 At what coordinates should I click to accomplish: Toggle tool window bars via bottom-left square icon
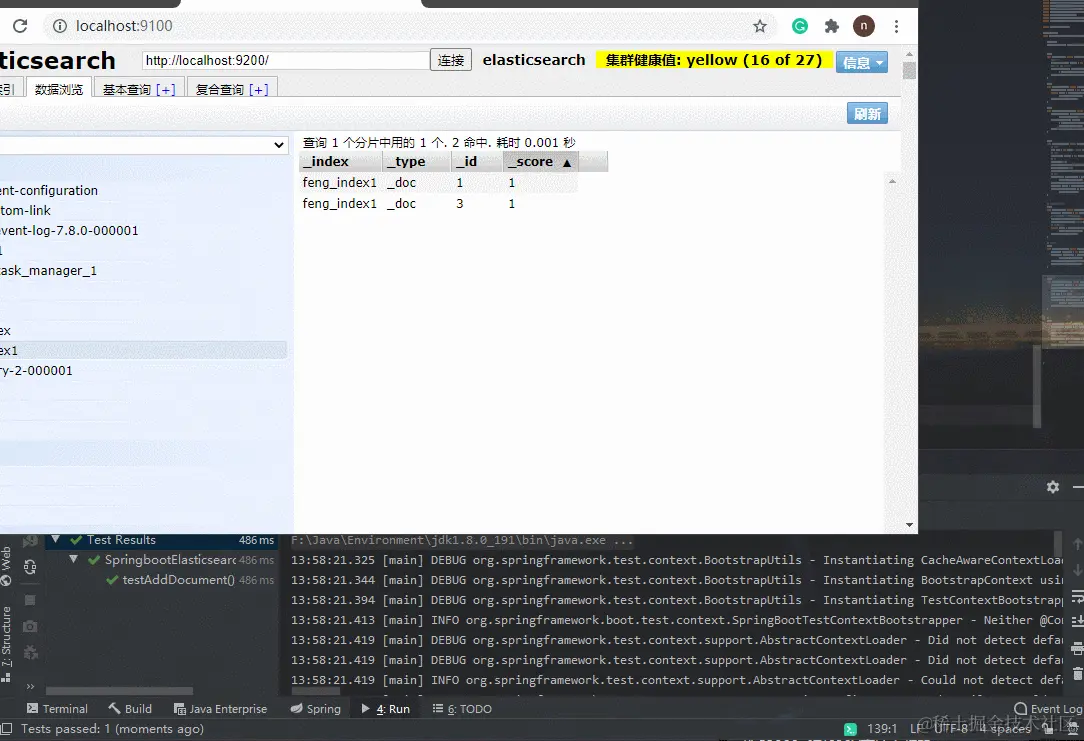(x=7, y=728)
